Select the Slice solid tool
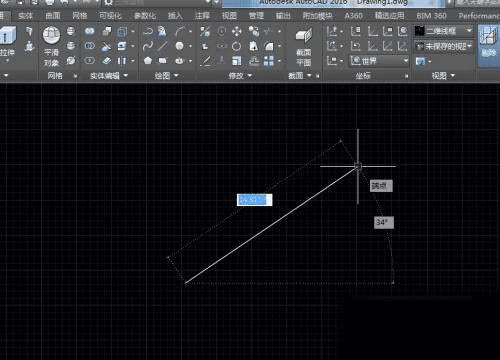Screen dimensions: 500x360 [106, 46]
